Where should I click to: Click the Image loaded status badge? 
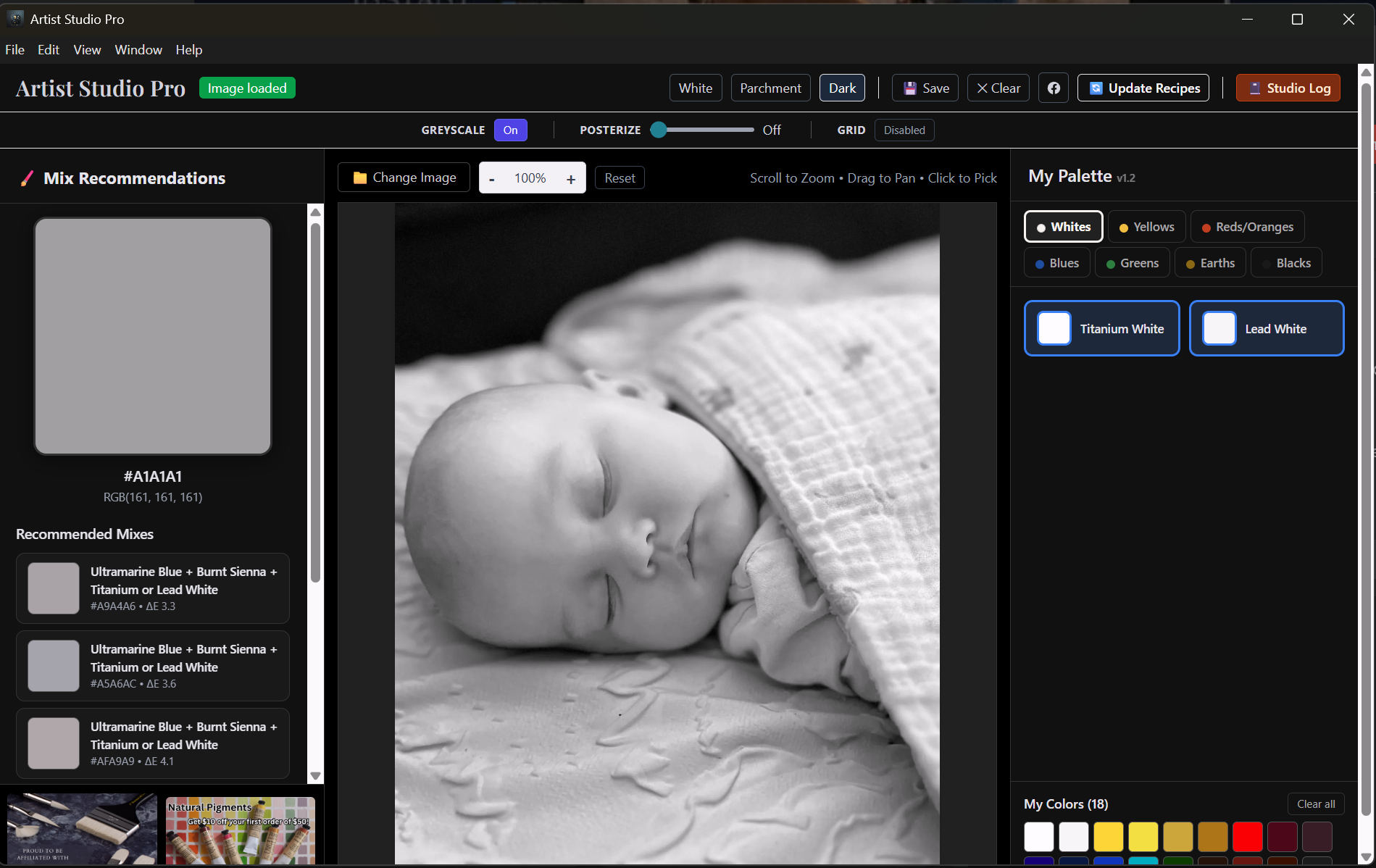click(x=247, y=88)
